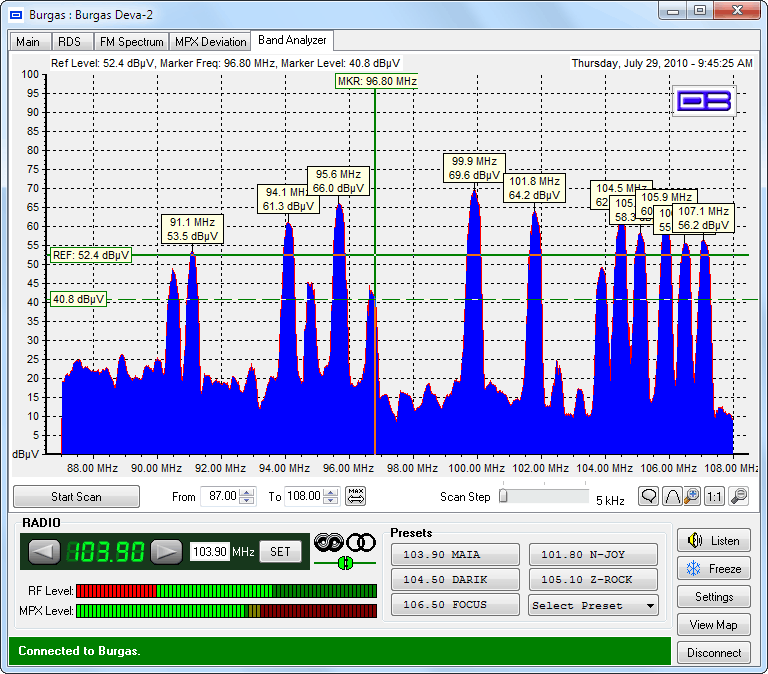Click the MAX full band span icon
The height and width of the screenshot is (674, 768).
pos(356,496)
